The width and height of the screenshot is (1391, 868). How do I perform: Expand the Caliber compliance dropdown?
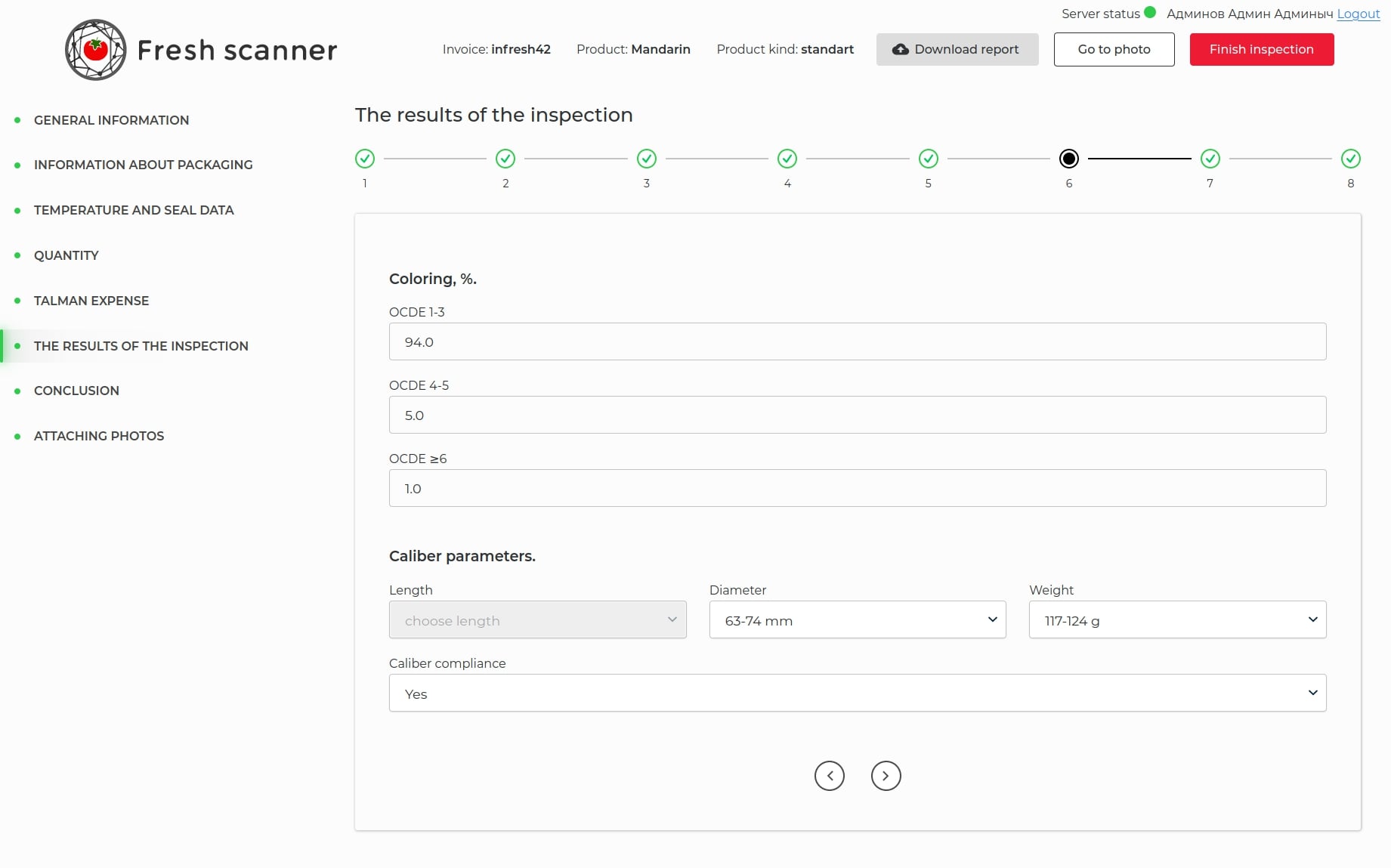[857, 693]
